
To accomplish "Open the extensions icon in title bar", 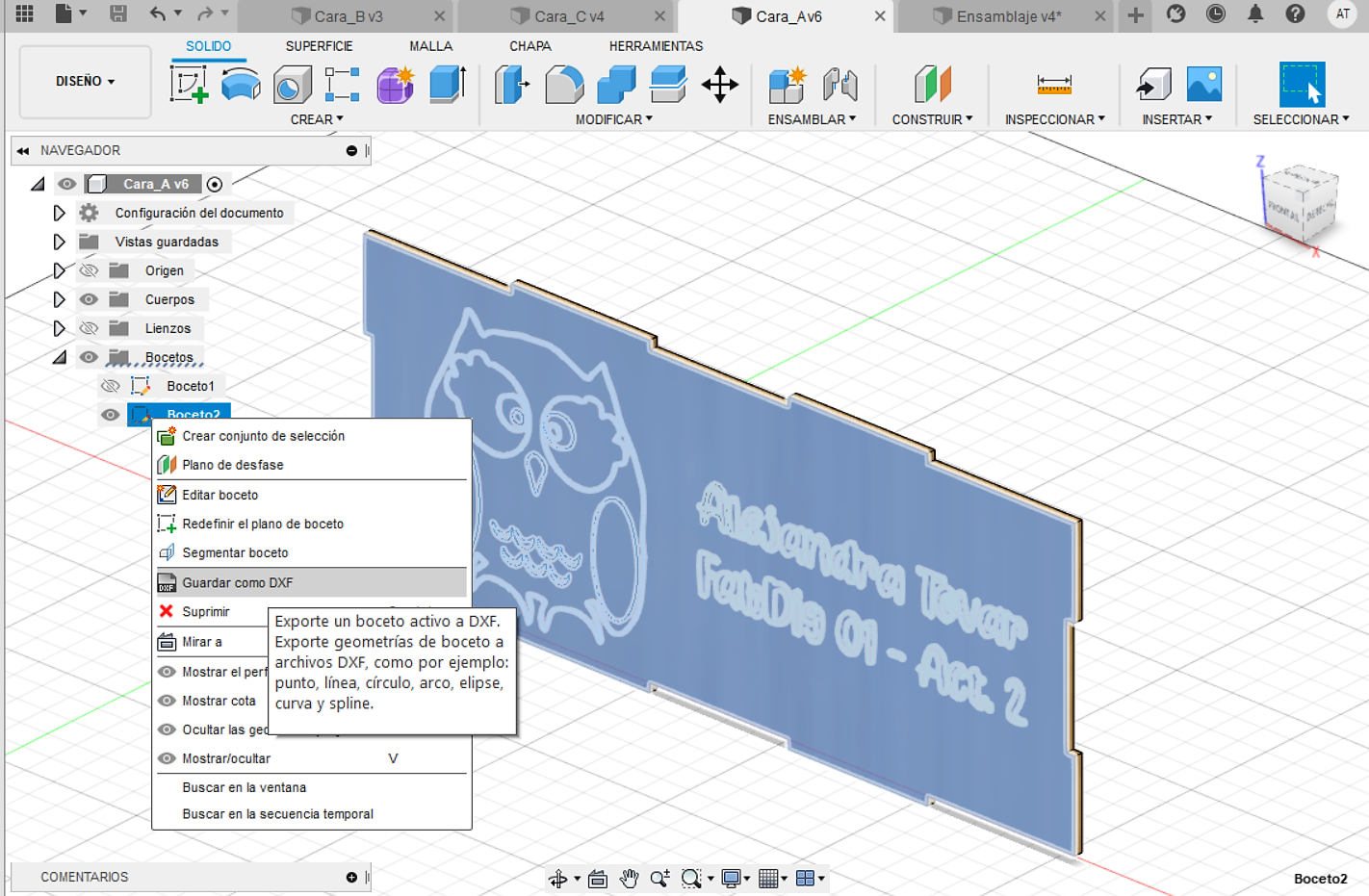I will [1175, 13].
